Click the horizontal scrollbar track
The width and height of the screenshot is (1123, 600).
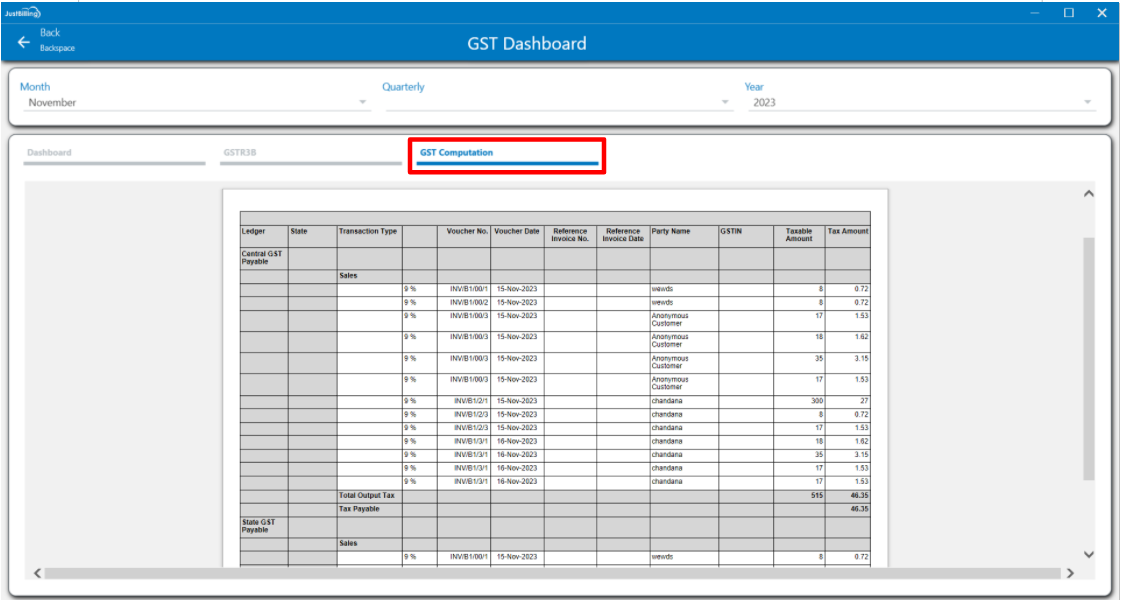tap(550, 573)
